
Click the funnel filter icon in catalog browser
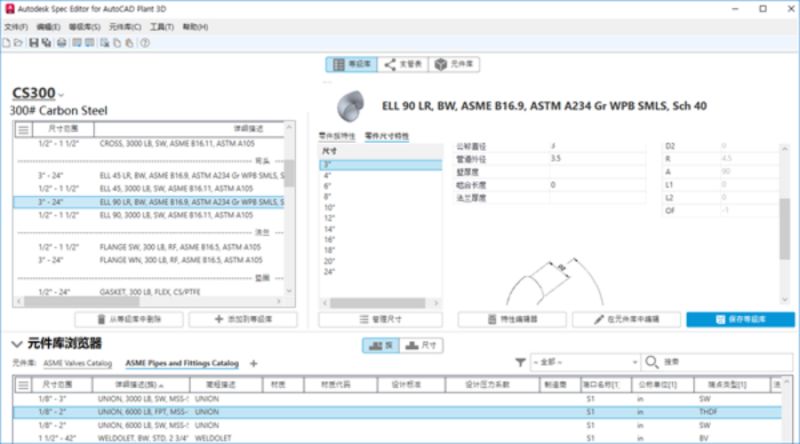520,362
